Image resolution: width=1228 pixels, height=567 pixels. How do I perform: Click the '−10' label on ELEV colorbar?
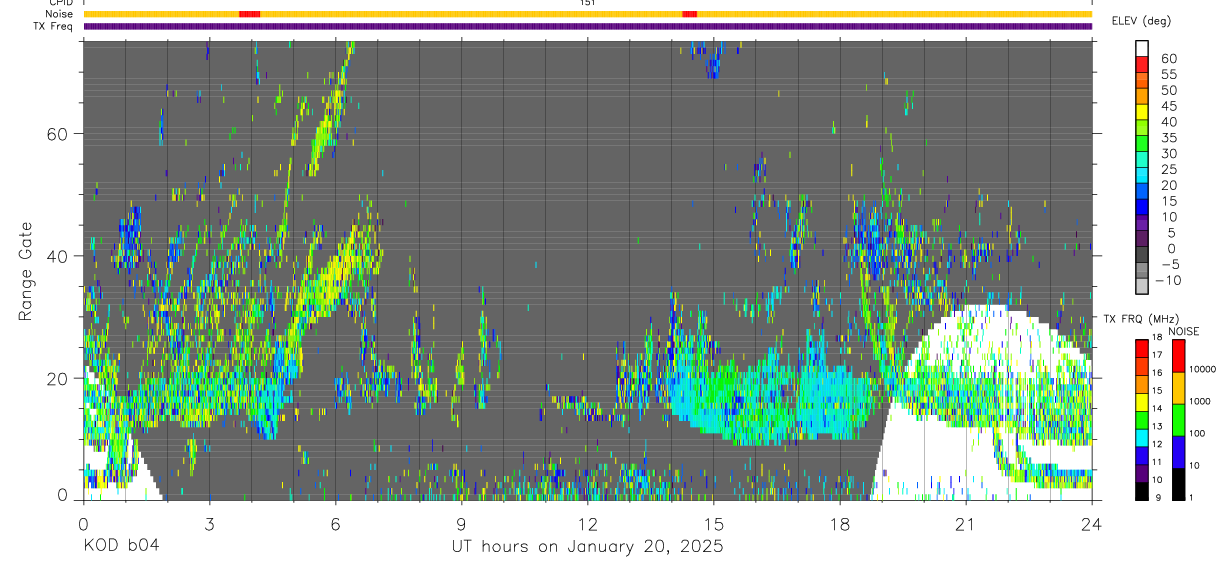point(1167,280)
